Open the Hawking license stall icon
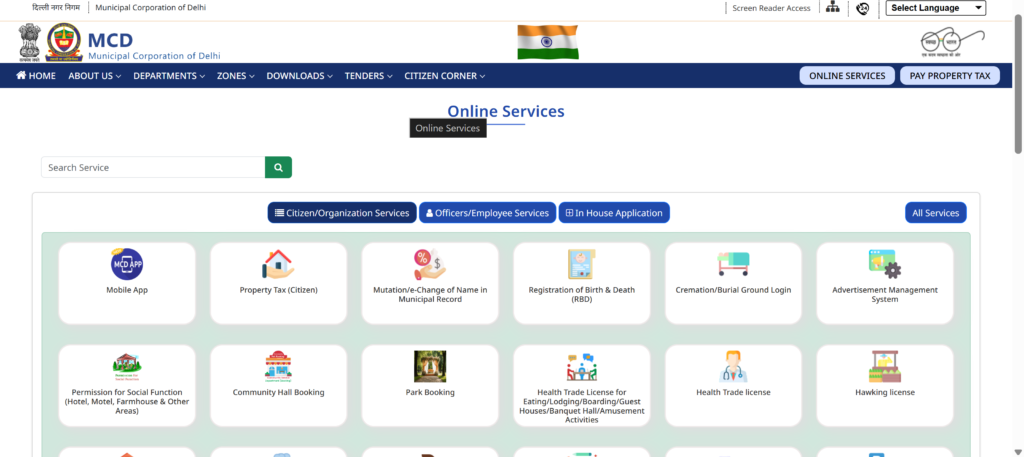The width and height of the screenshot is (1024, 457). point(885,367)
